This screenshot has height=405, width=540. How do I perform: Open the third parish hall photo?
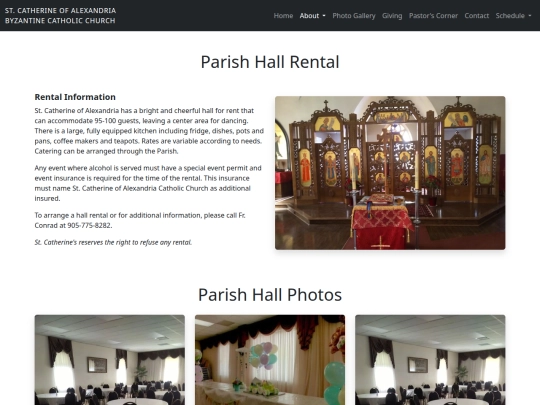tap(430, 360)
